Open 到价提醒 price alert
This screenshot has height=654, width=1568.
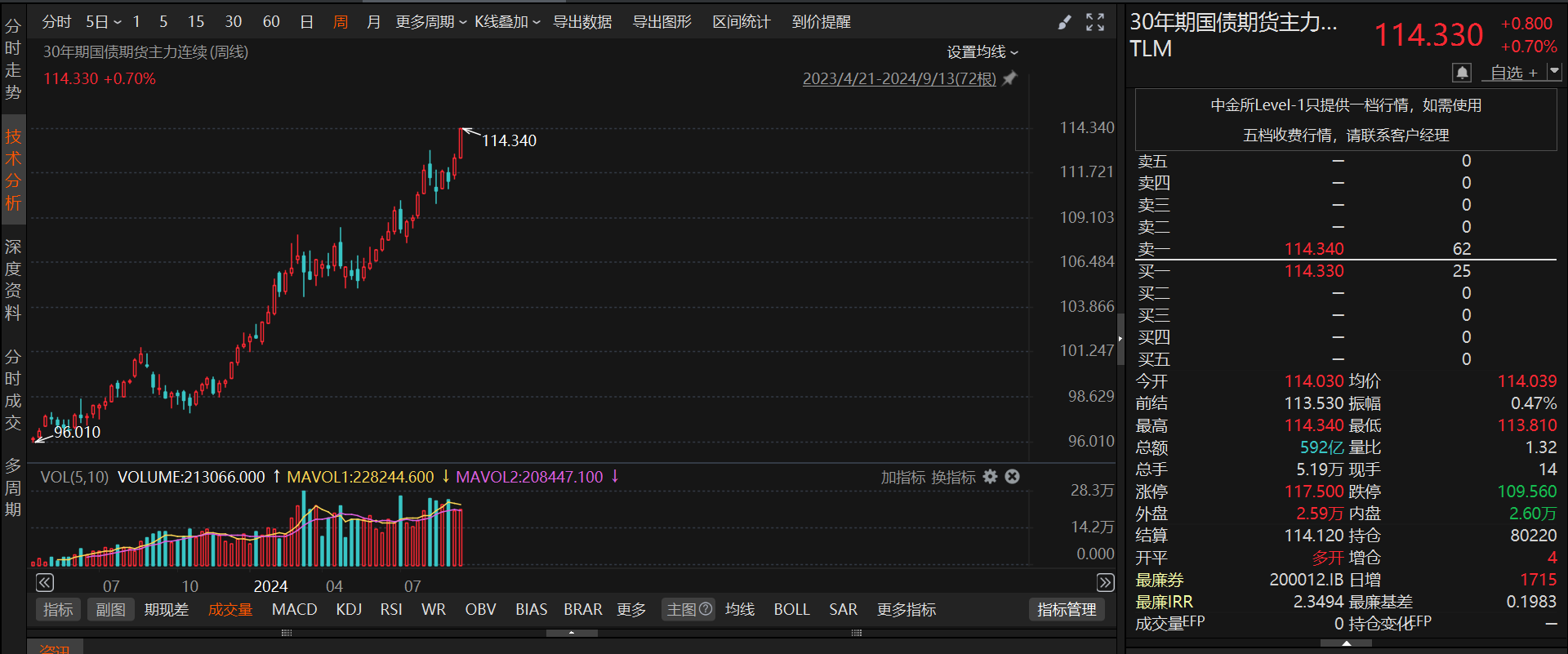[x=822, y=22]
